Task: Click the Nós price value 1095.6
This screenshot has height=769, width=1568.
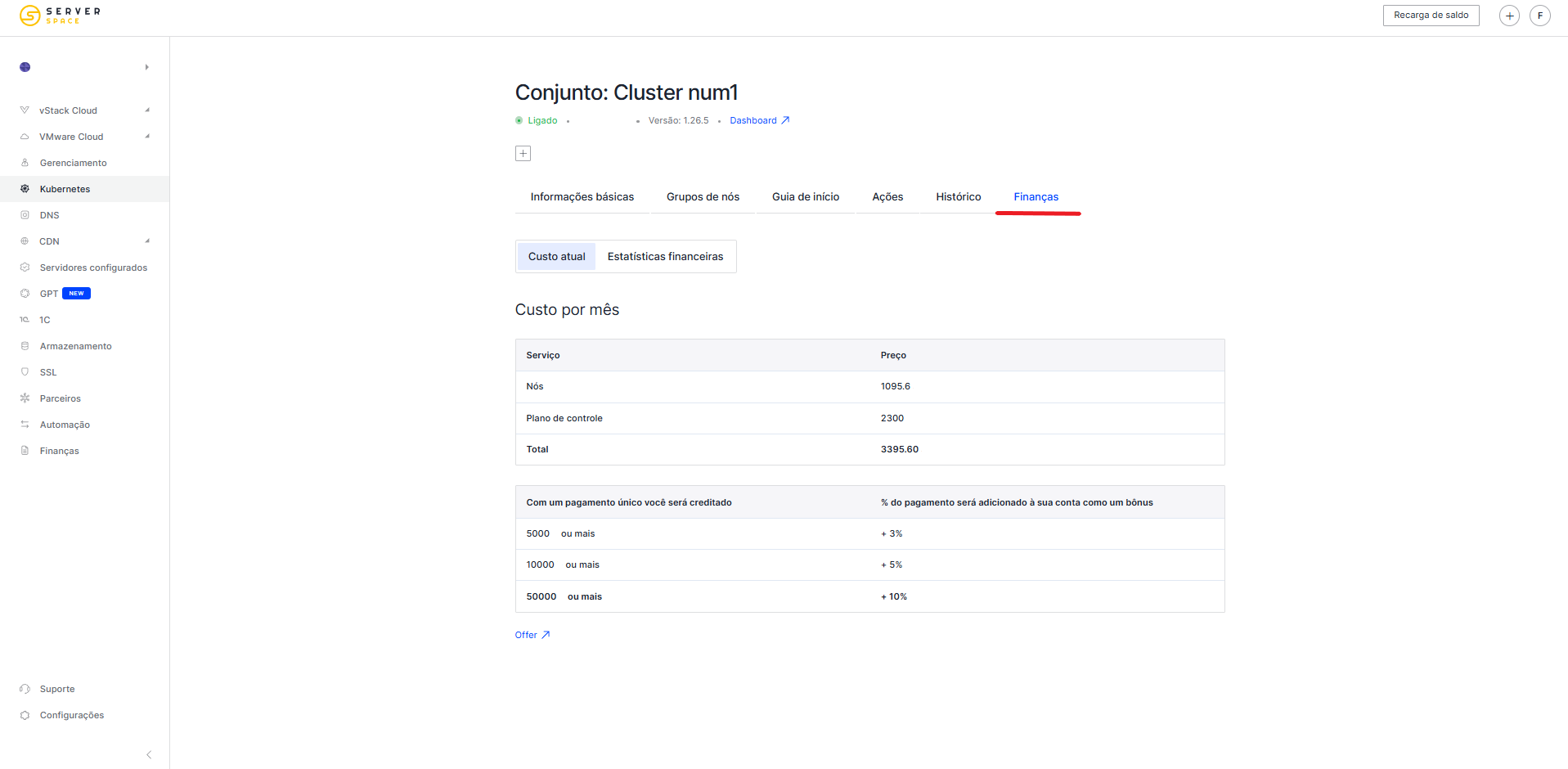Action: (896, 386)
